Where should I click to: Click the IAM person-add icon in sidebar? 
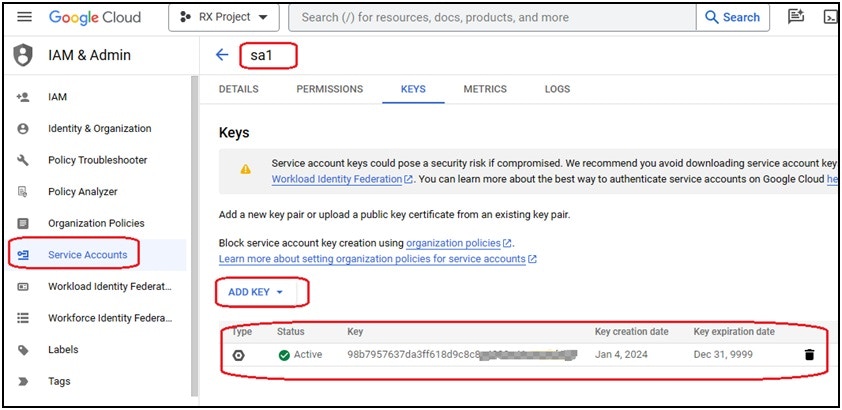[23, 97]
